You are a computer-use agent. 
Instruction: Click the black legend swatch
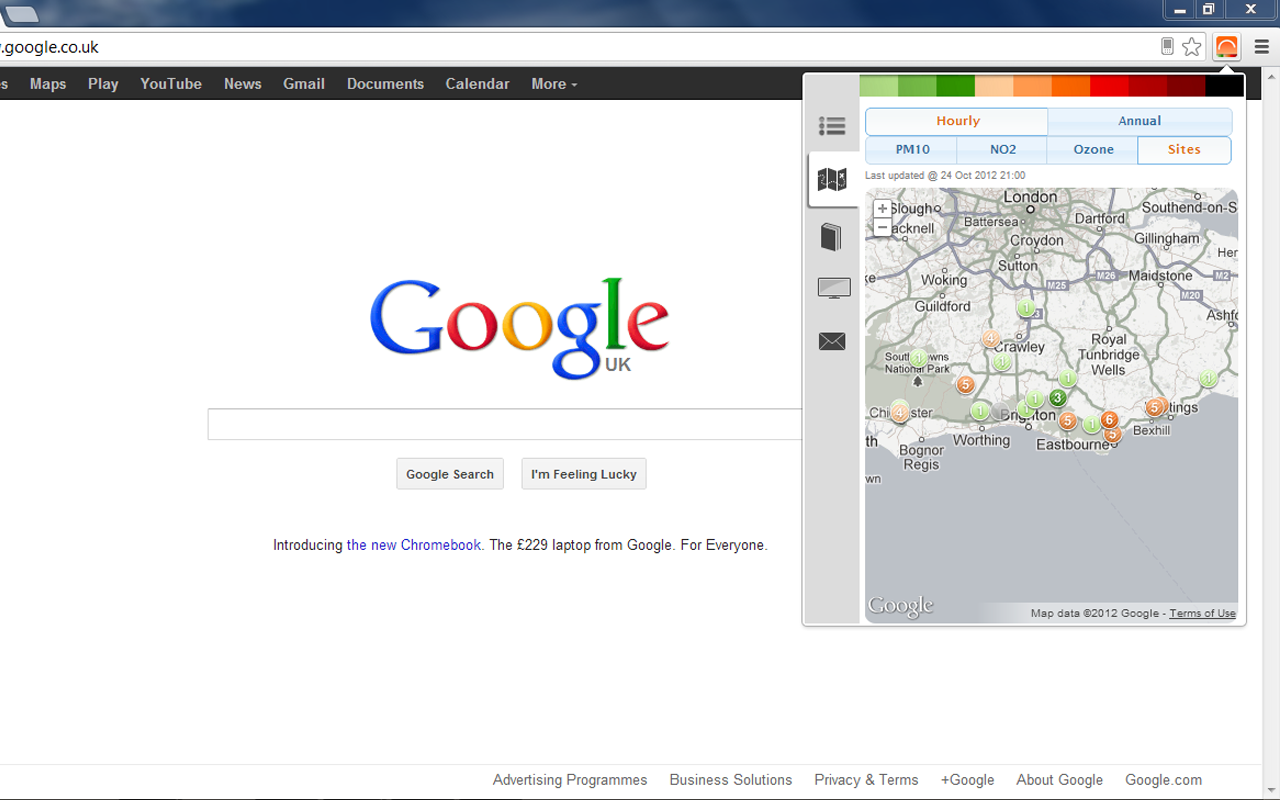click(1225, 86)
